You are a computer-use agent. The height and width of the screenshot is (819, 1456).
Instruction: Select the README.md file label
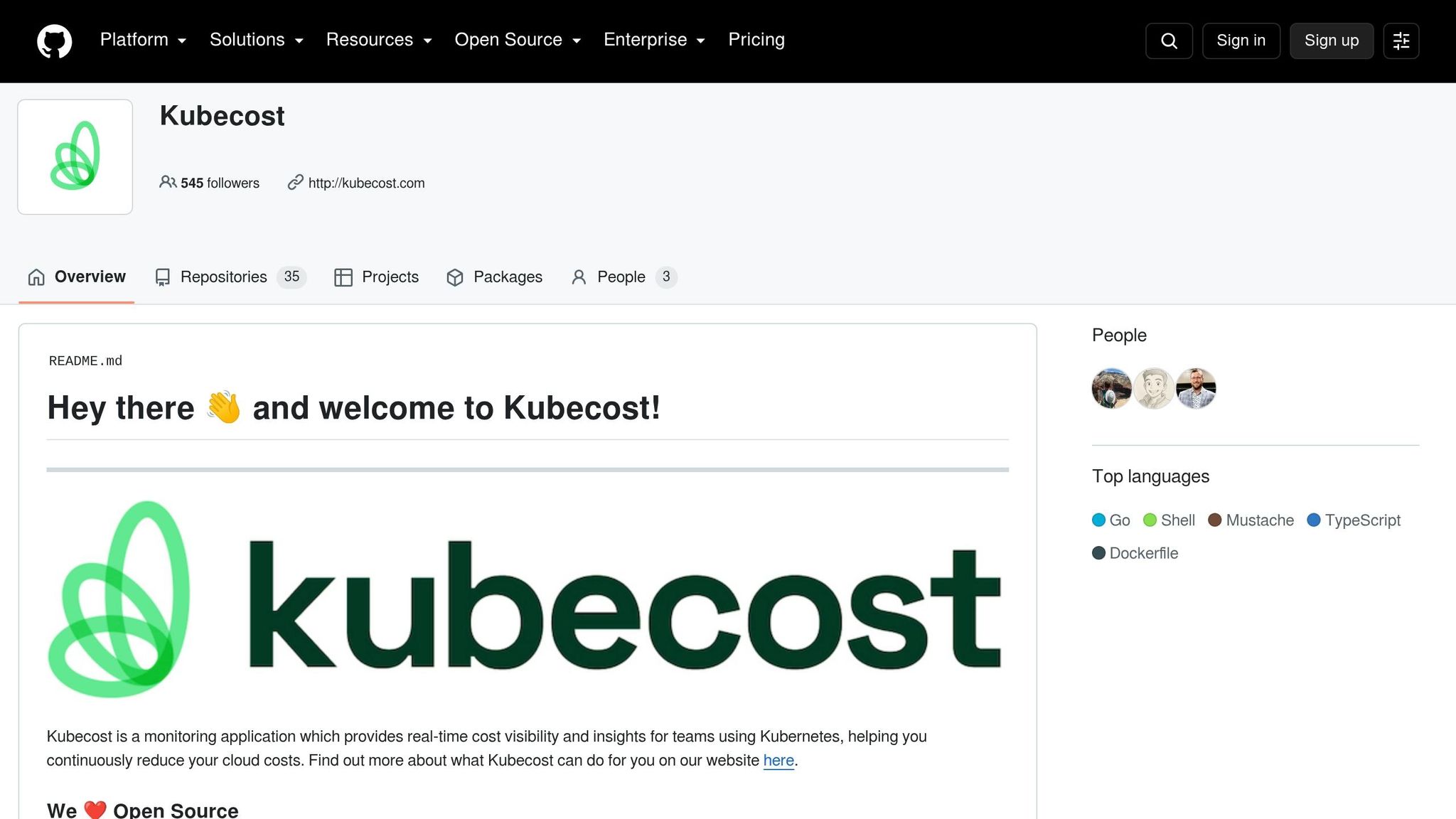tap(85, 361)
